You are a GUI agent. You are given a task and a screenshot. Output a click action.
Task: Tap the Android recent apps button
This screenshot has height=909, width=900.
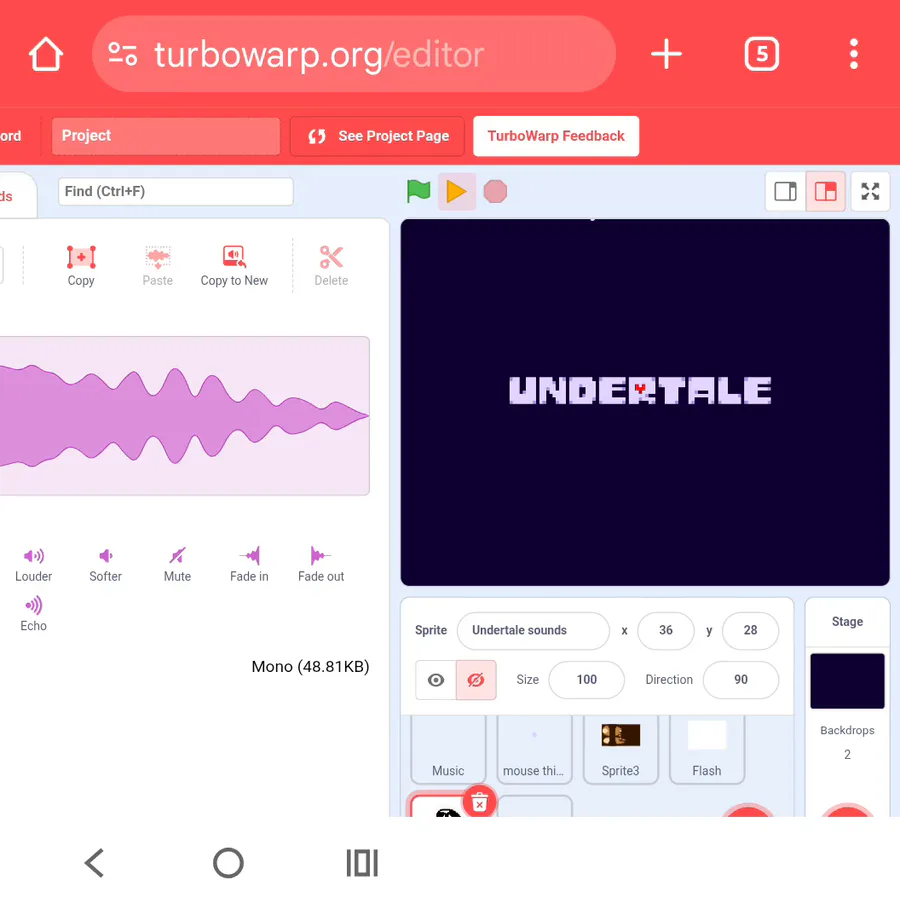pos(362,863)
